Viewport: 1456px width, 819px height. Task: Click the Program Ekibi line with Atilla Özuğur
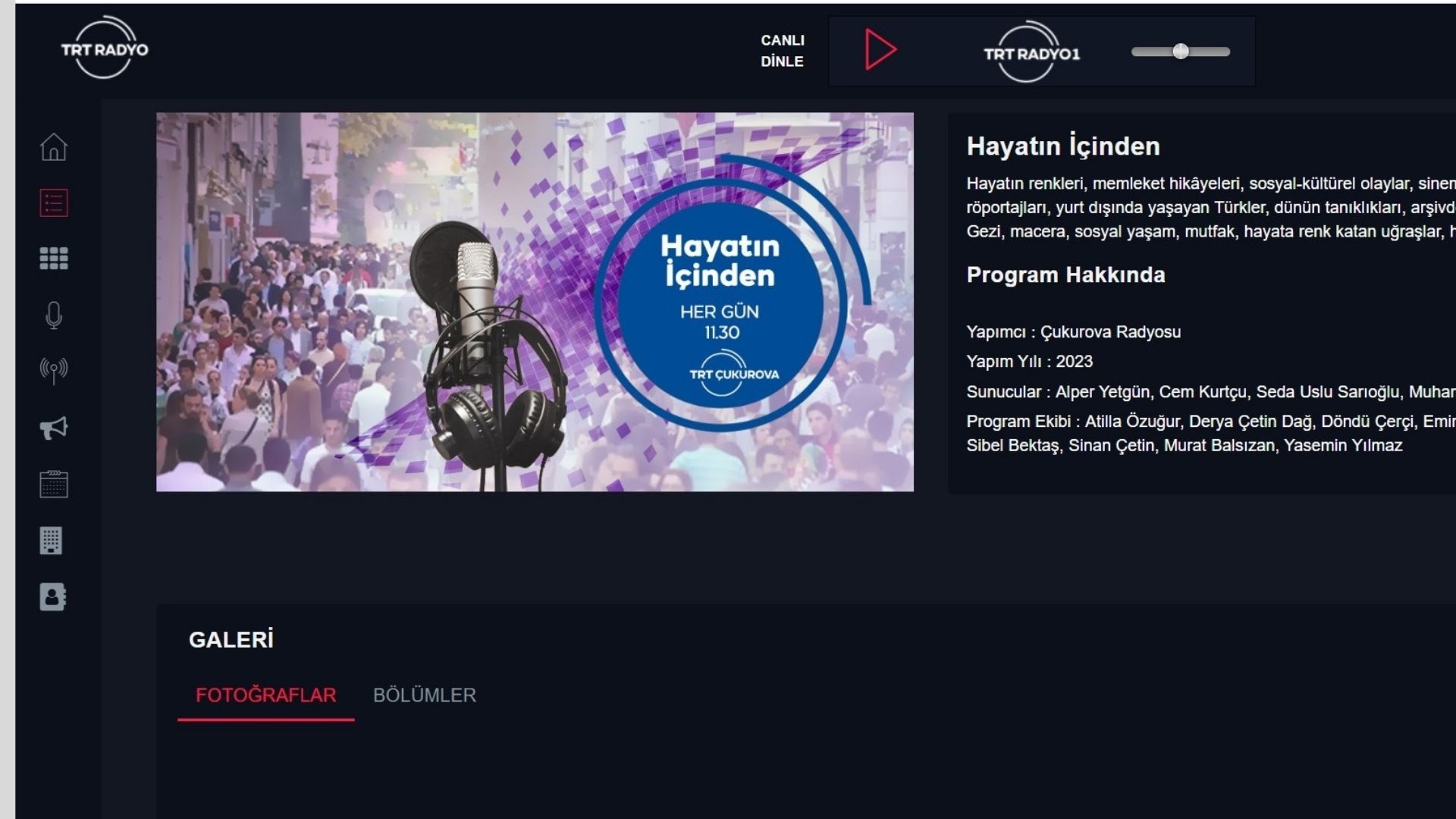(x=1211, y=433)
